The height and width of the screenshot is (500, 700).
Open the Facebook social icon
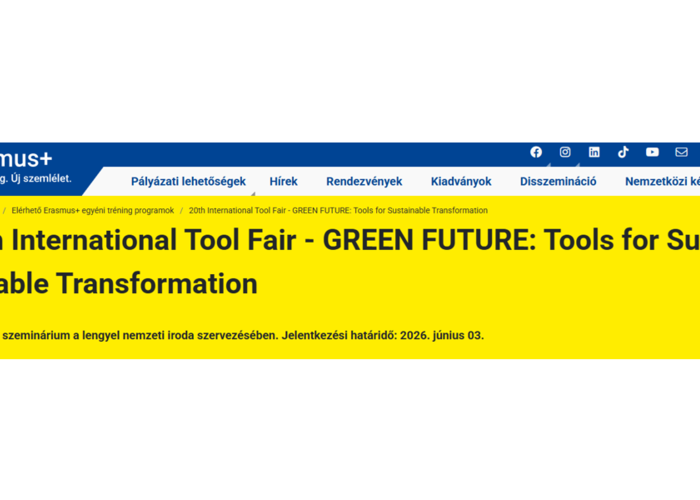coord(536,152)
